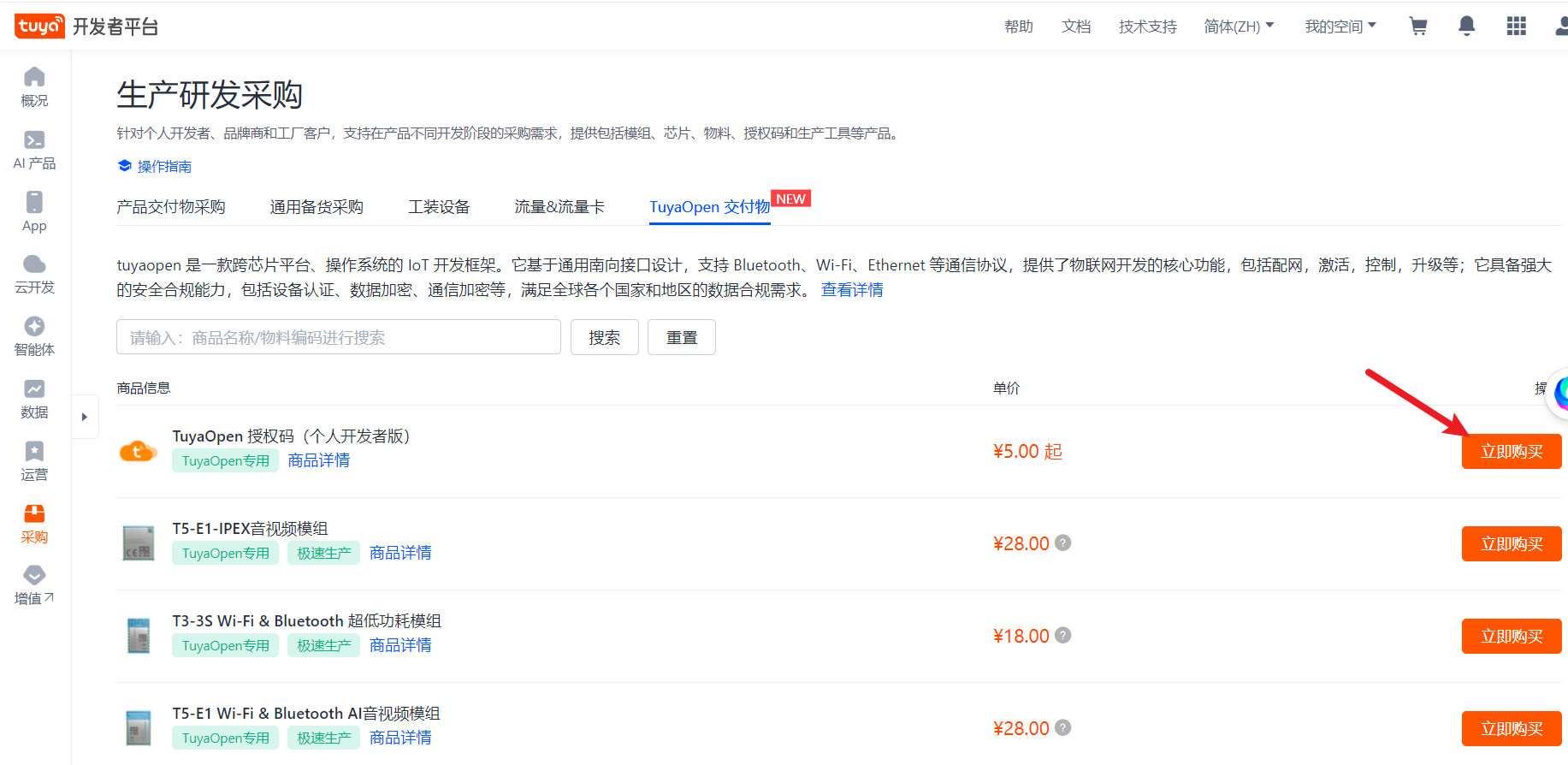The height and width of the screenshot is (765, 1568).
Task: Go to 概况 home in sidebar
Action: coord(34,86)
